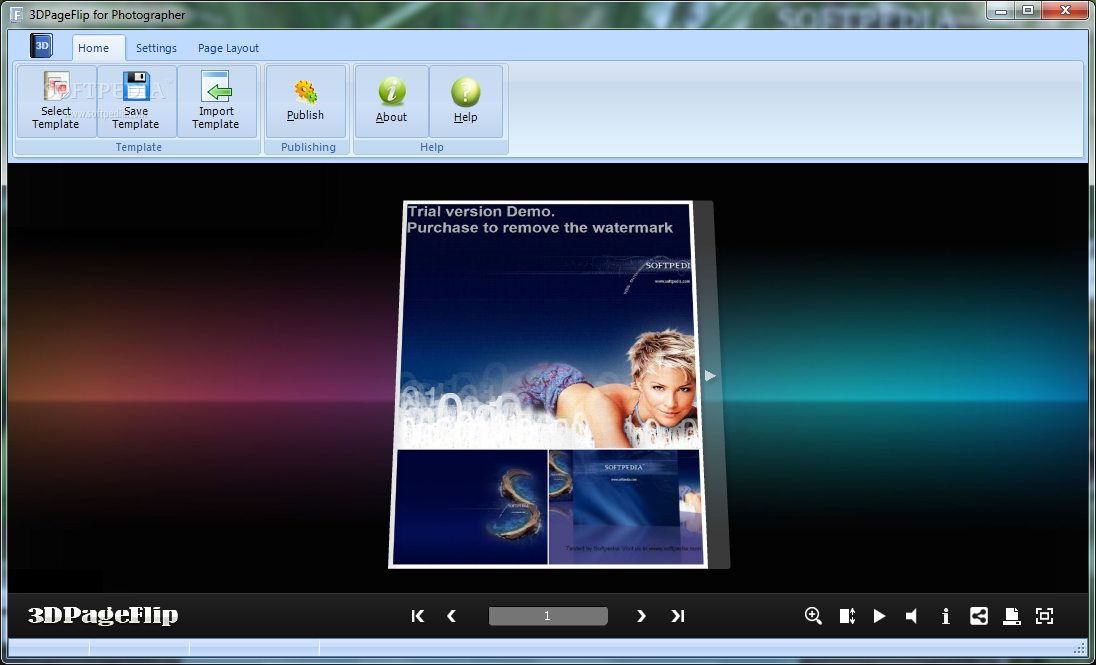Open the Settings tab
The height and width of the screenshot is (665, 1096).
[x=156, y=48]
